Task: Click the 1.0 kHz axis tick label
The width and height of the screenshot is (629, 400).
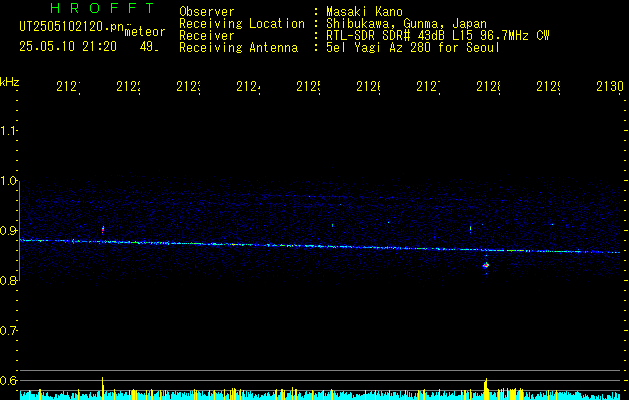Action: coord(8,181)
